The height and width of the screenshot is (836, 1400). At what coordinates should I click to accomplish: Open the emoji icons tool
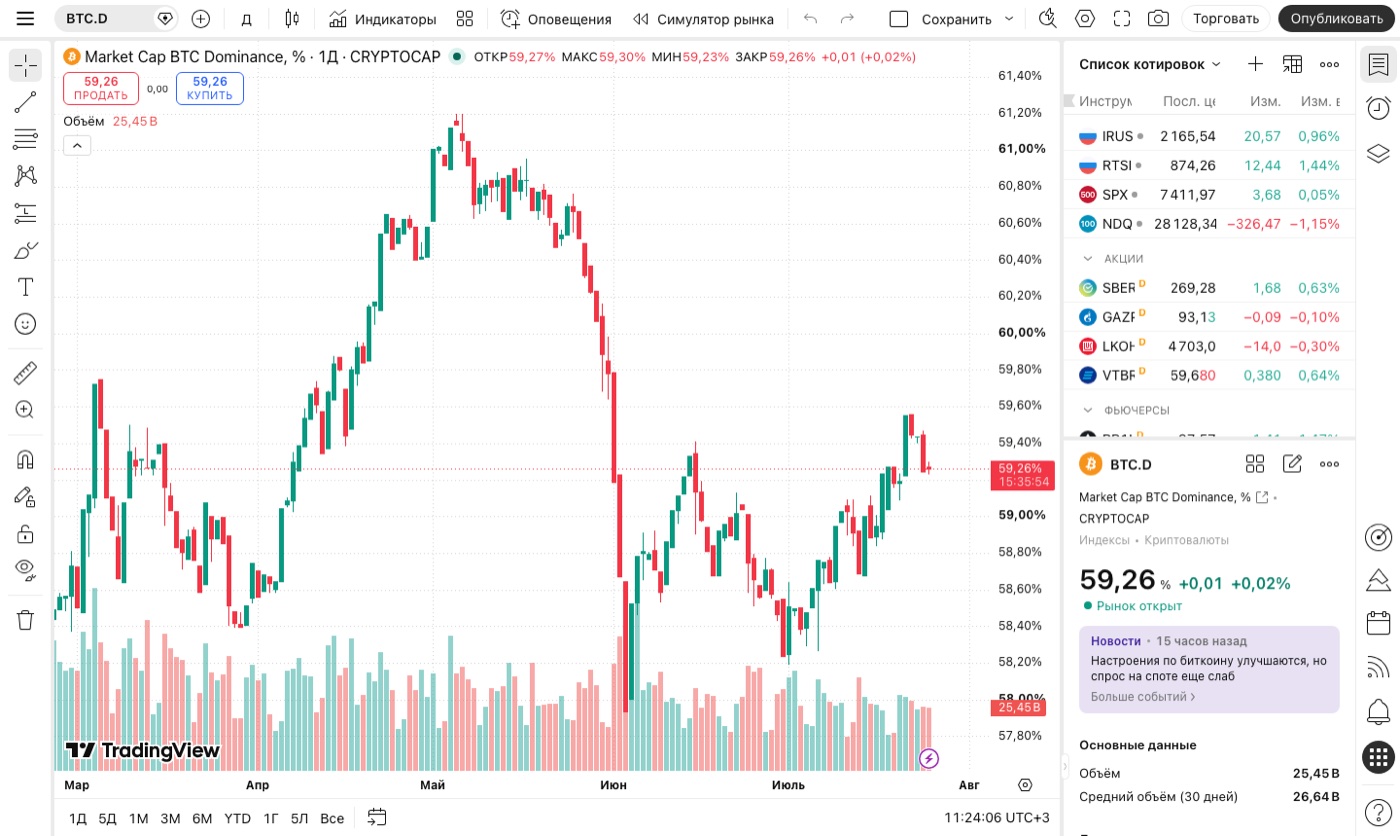pyautogui.click(x=25, y=324)
